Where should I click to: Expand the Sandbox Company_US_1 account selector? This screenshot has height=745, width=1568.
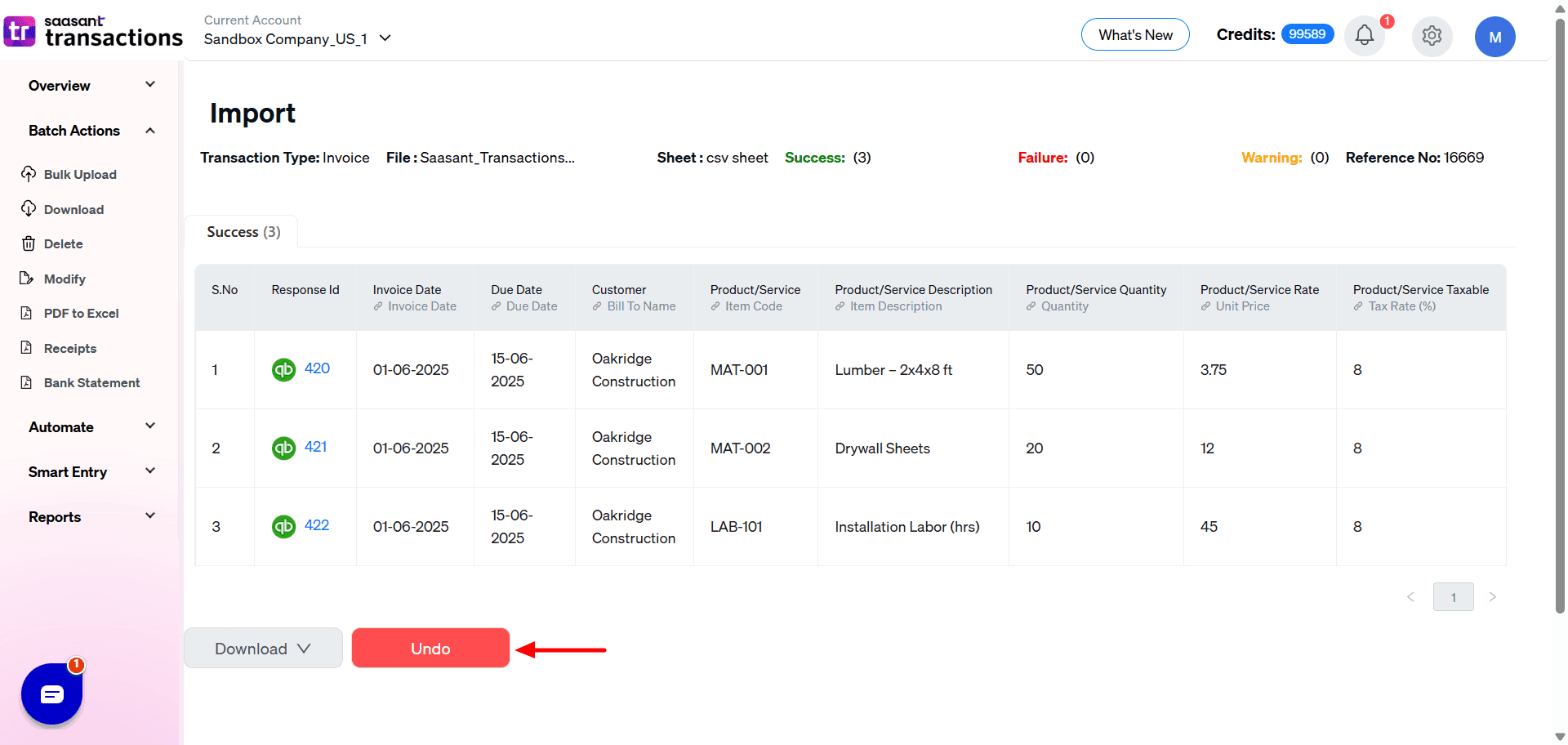pyautogui.click(x=385, y=38)
